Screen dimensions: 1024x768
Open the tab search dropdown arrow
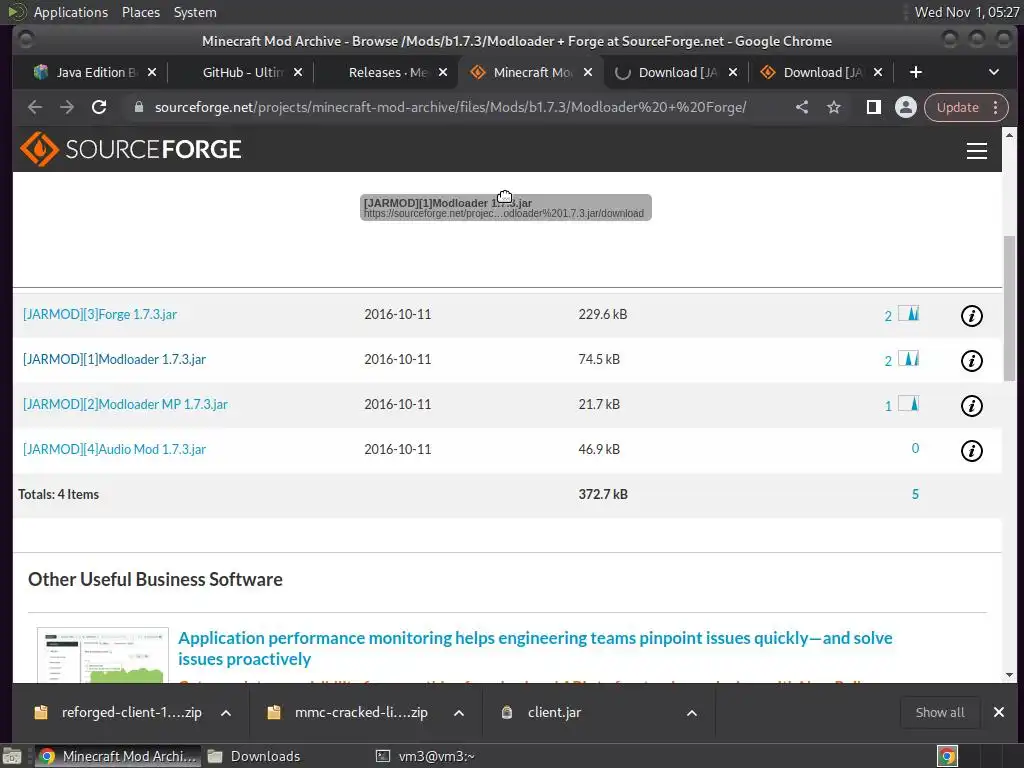993,72
